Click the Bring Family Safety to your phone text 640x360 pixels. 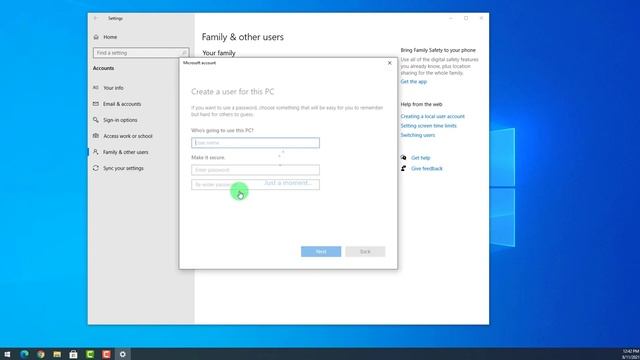[438, 50]
